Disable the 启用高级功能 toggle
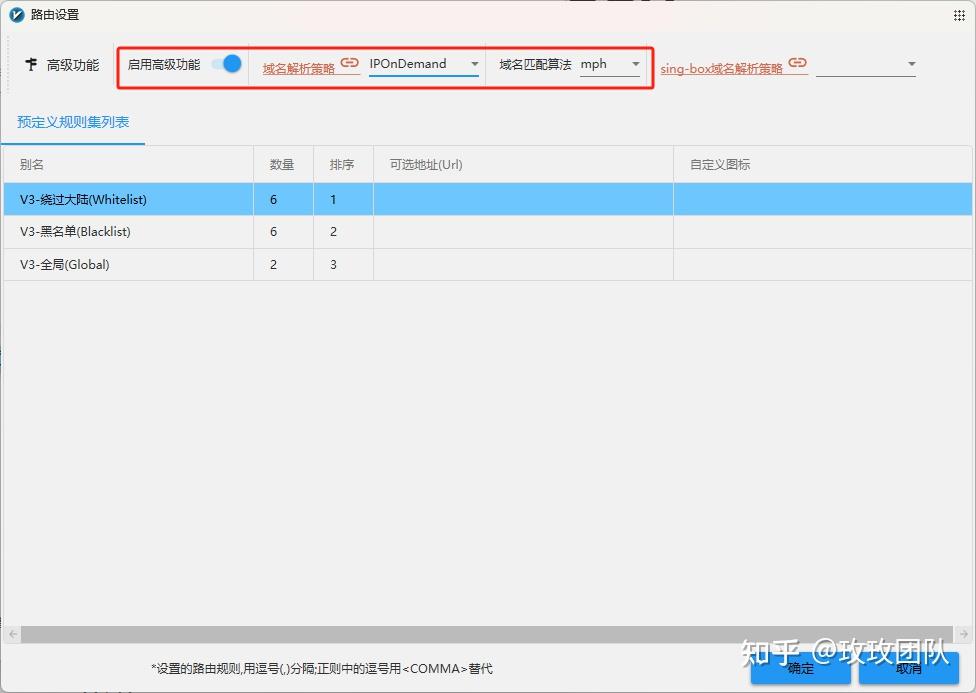 click(228, 63)
